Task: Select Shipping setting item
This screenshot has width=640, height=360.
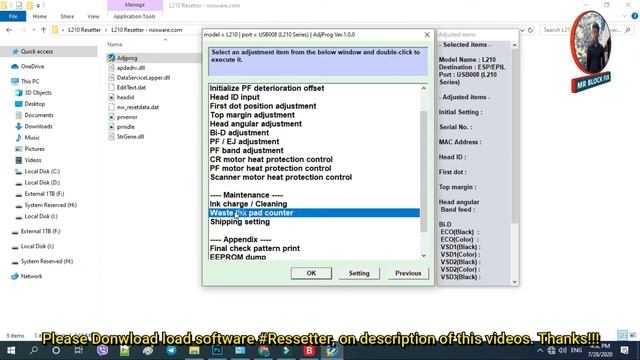Action: click(240, 222)
